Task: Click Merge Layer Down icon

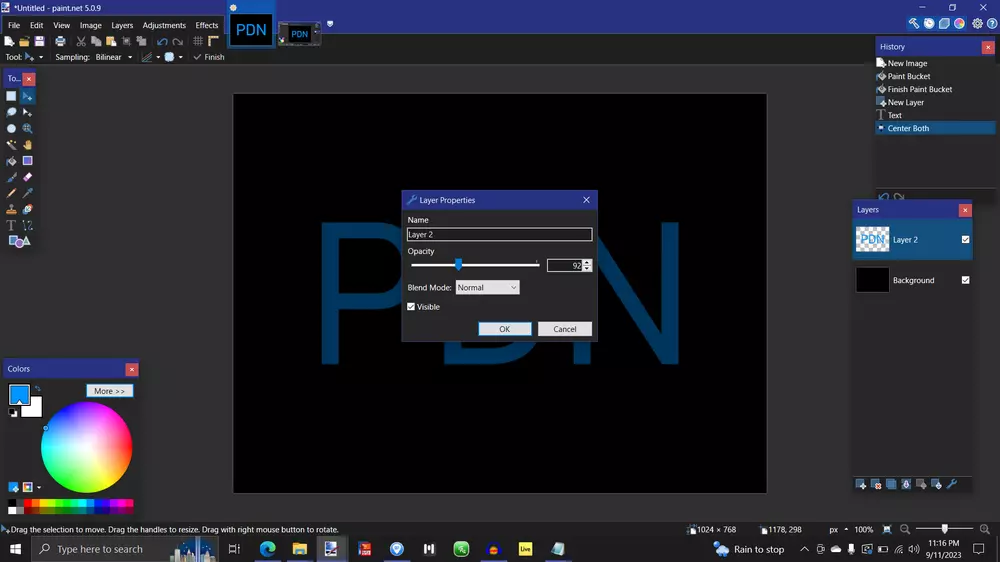Action: click(x=906, y=485)
